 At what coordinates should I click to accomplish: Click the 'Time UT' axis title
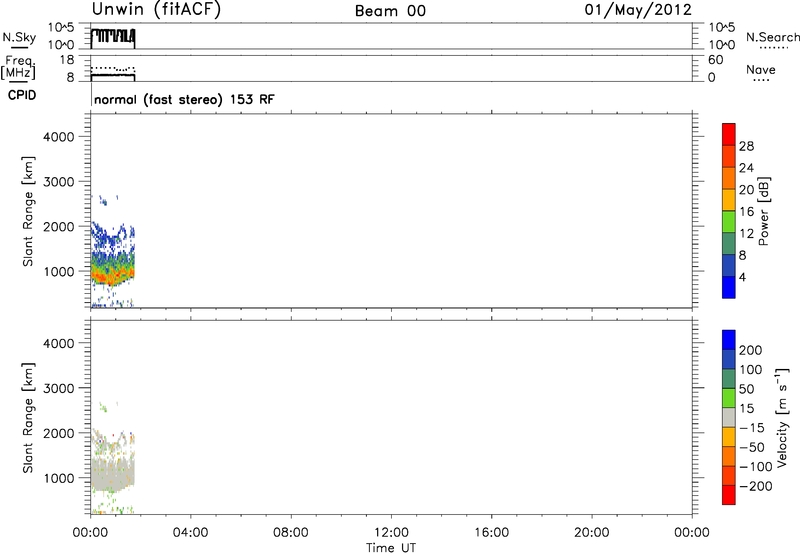click(x=391, y=548)
